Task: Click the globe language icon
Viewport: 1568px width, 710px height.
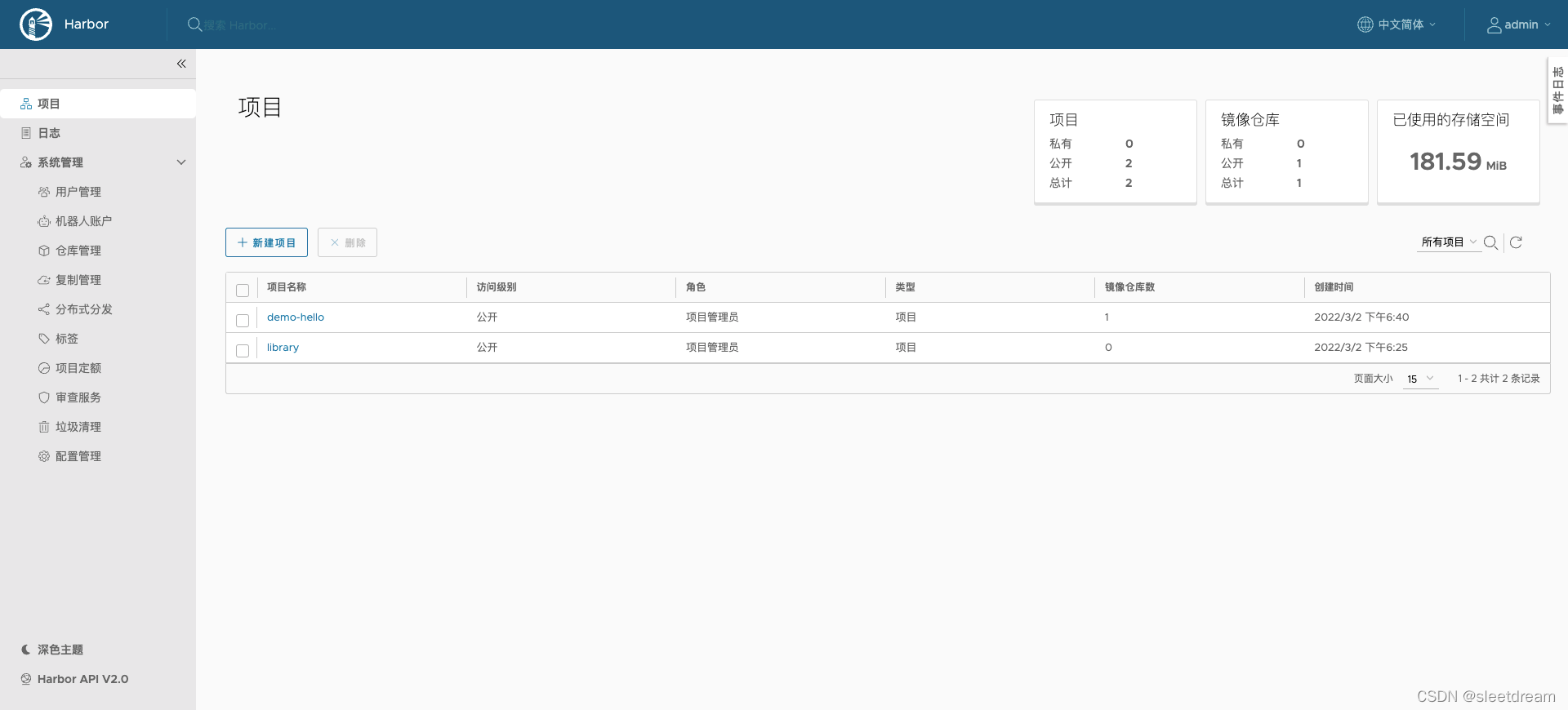Action: coord(1365,24)
